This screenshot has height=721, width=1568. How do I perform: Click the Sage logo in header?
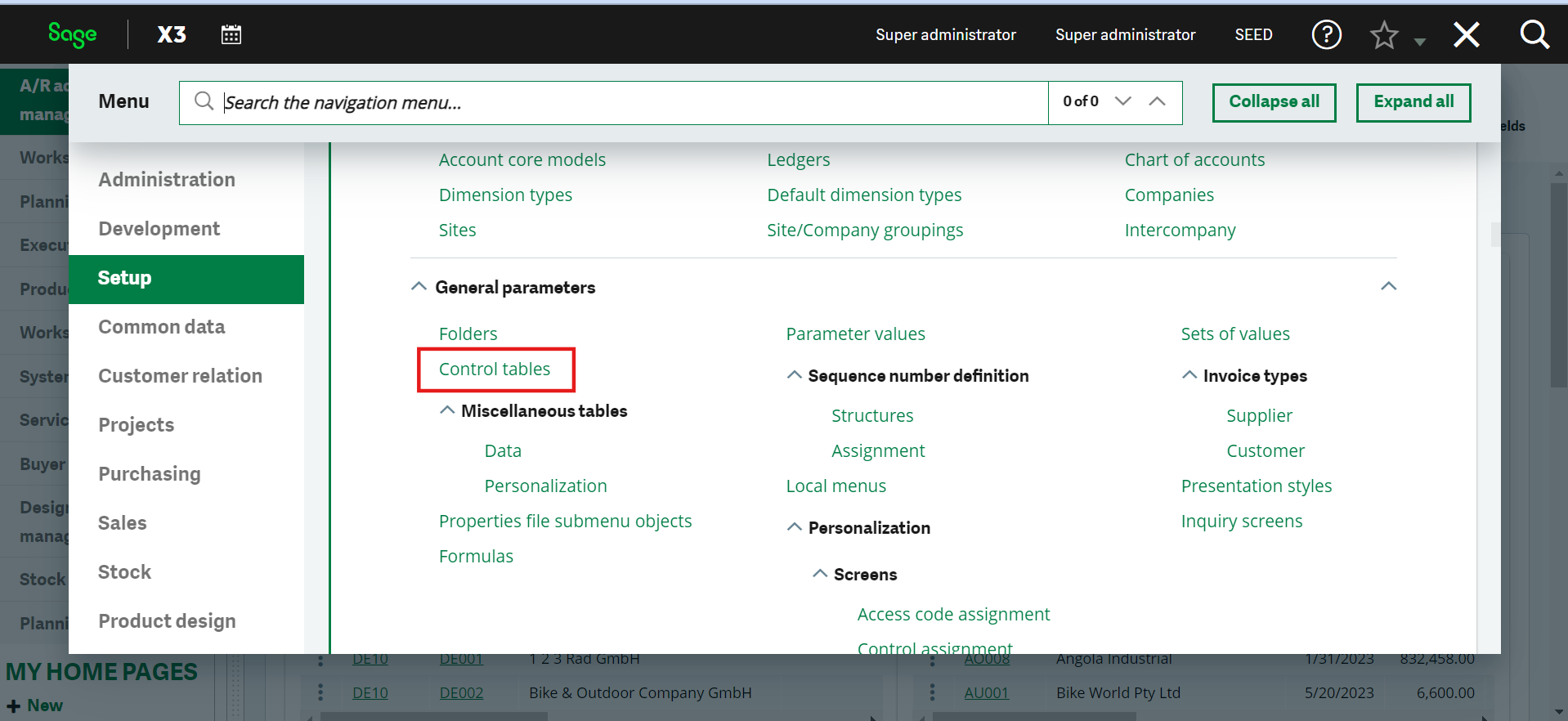click(72, 34)
